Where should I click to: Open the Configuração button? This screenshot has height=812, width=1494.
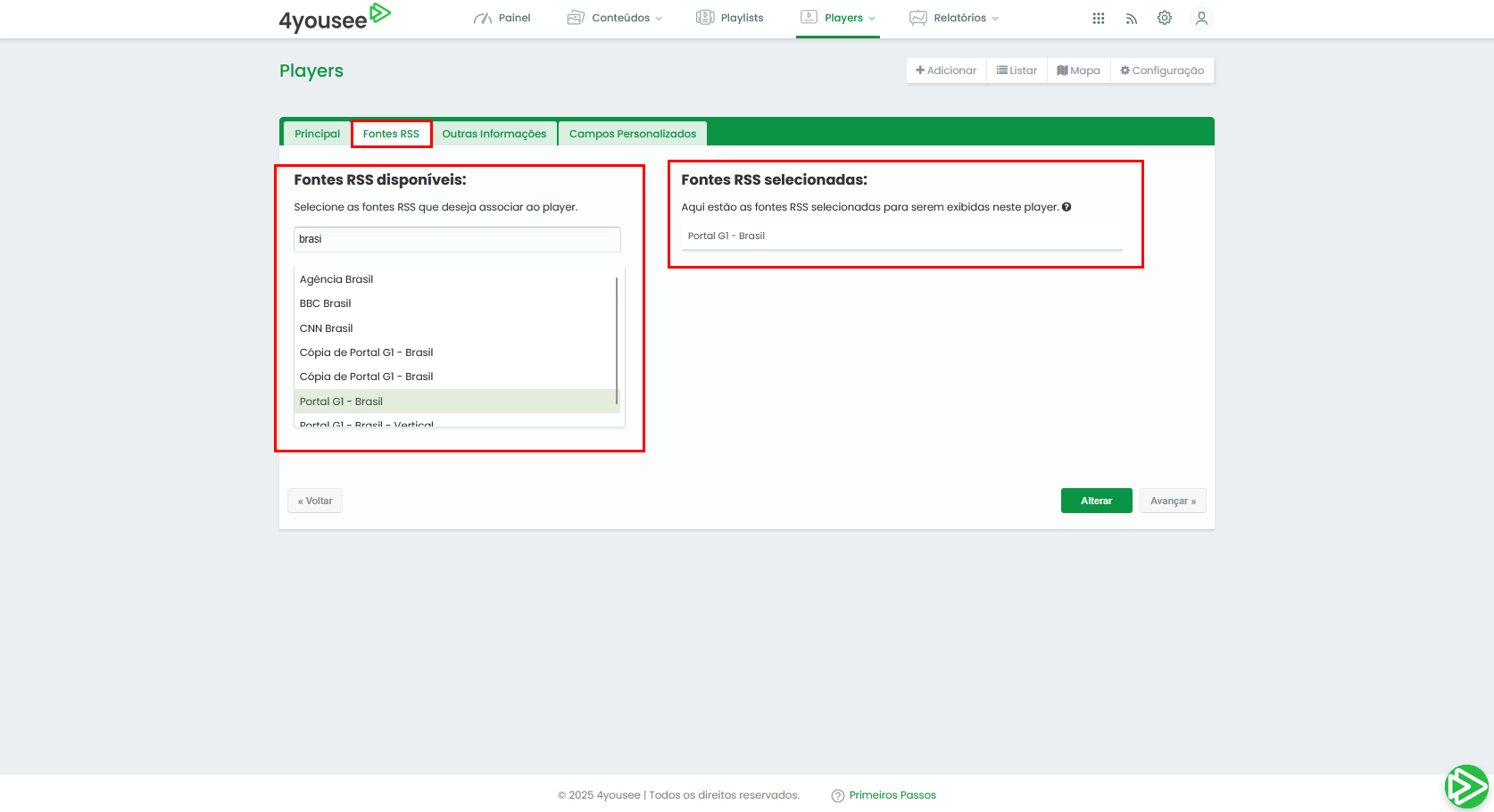coord(1162,70)
